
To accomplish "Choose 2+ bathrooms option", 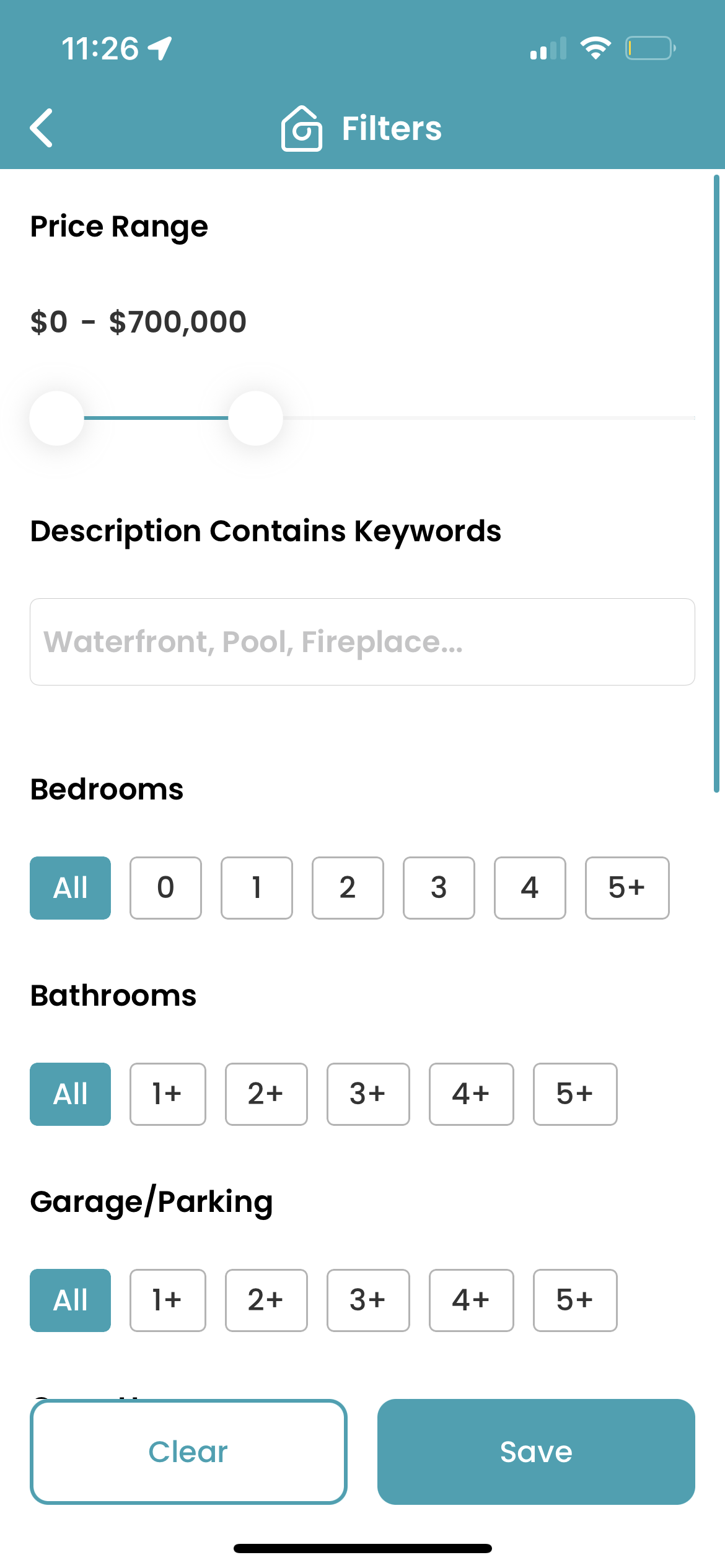I will click(266, 1094).
